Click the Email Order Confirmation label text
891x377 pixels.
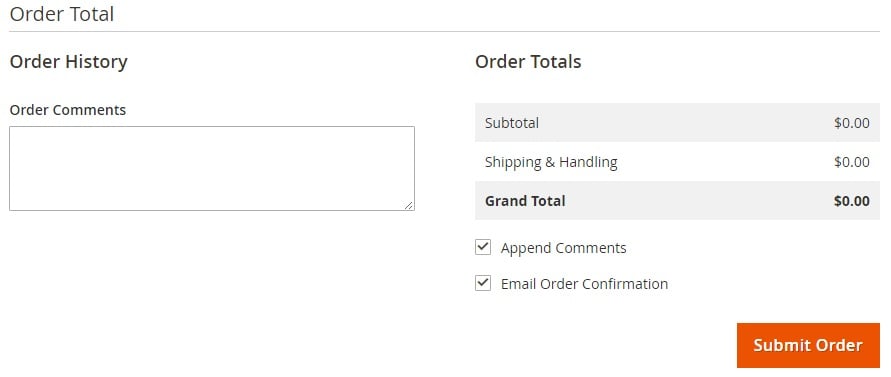pyautogui.click(x=584, y=284)
